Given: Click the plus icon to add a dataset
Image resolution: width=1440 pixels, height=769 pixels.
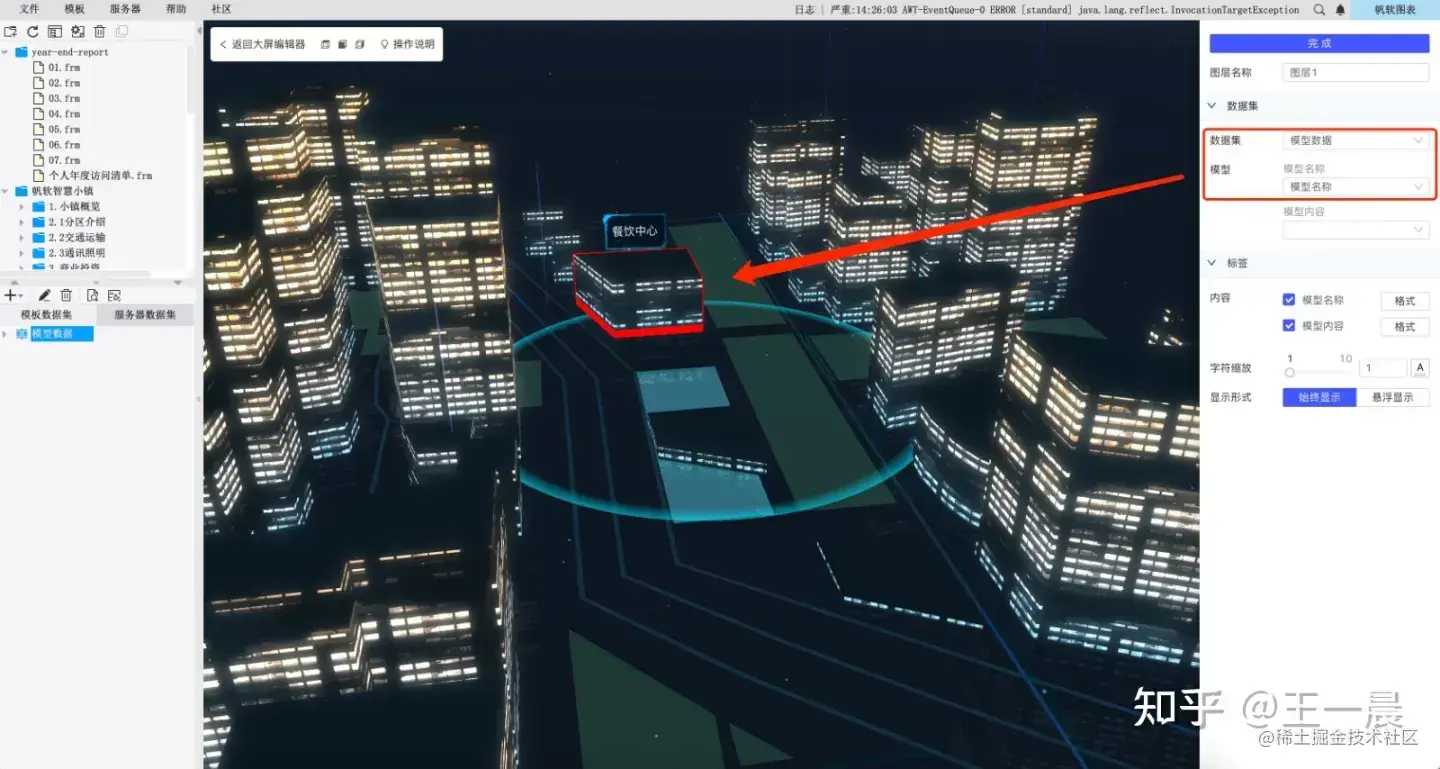Looking at the screenshot, I should (x=11, y=295).
